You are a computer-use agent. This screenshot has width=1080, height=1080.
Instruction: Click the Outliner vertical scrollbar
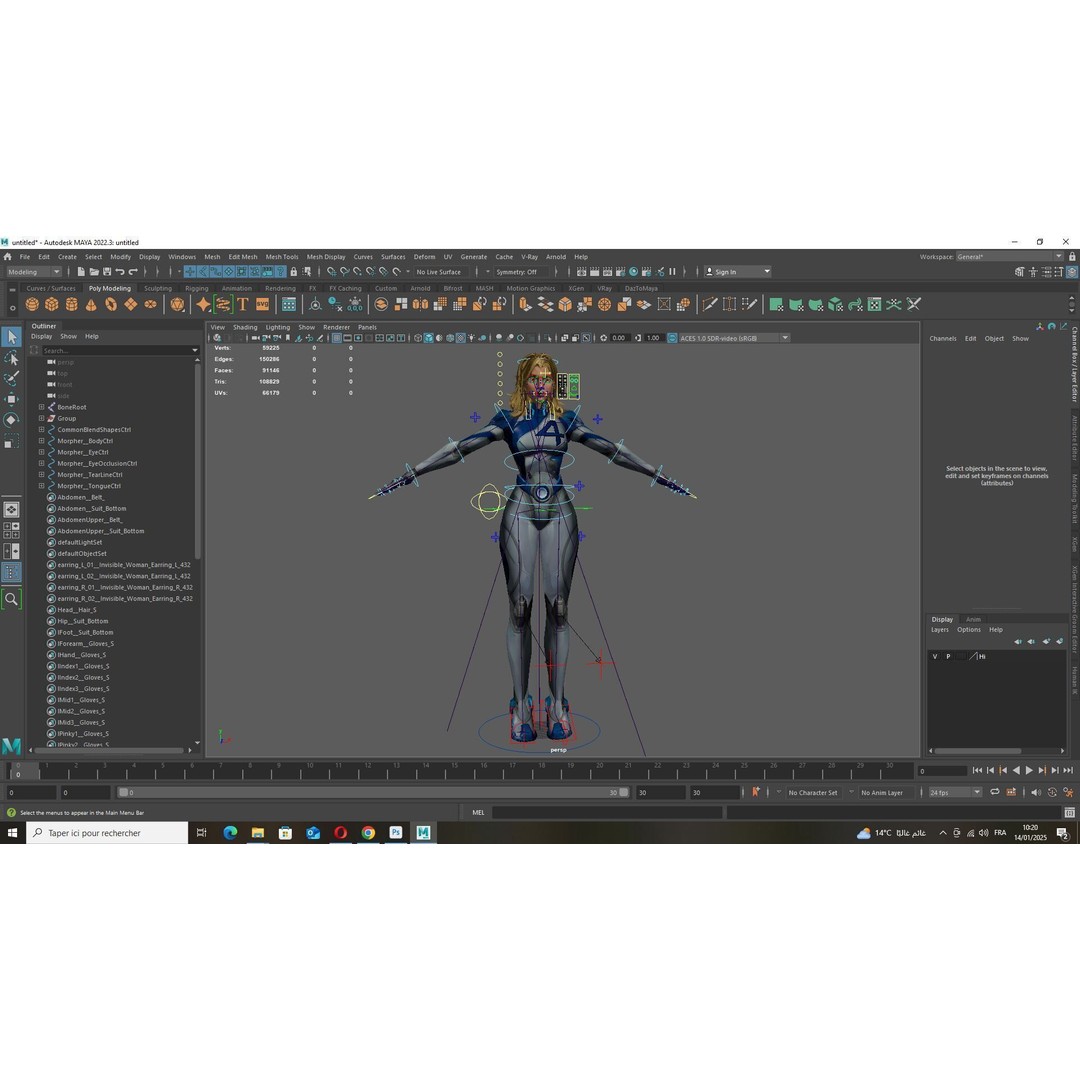[x=198, y=461]
